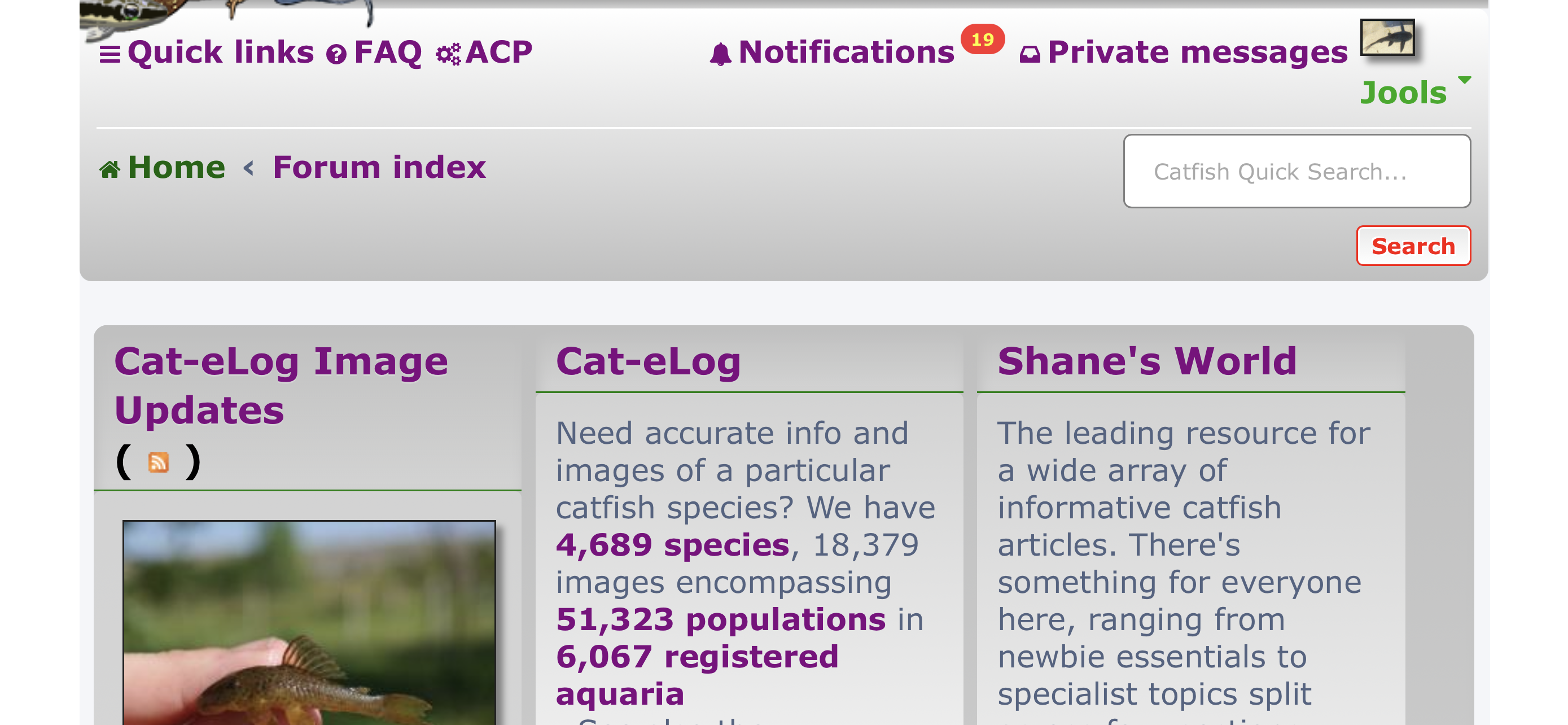Viewport: 1568px width, 725px height.
Task: Click the Notifications bell icon
Action: click(x=721, y=54)
